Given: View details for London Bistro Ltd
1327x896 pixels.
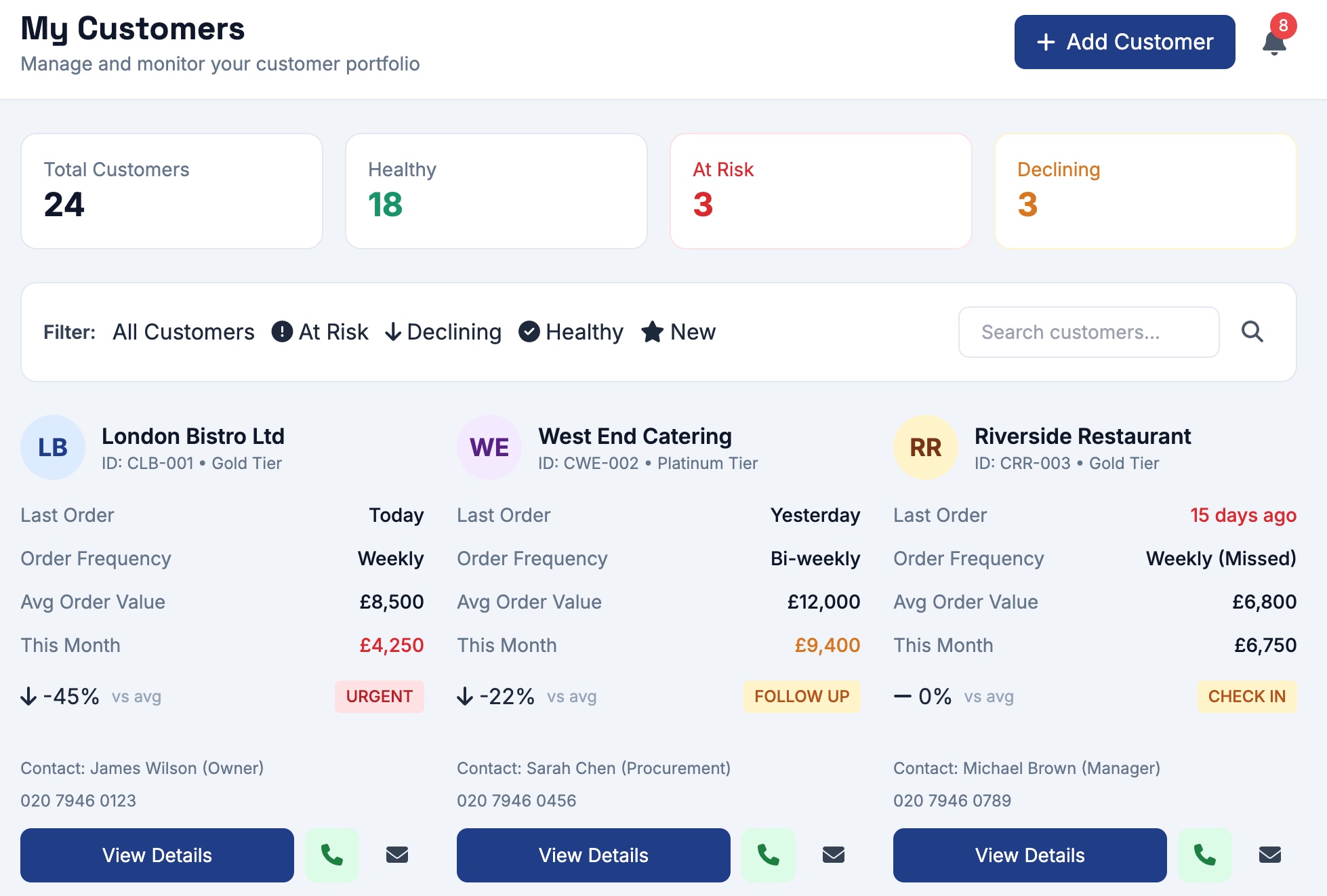Looking at the screenshot, I should click(x=157, y=855).
